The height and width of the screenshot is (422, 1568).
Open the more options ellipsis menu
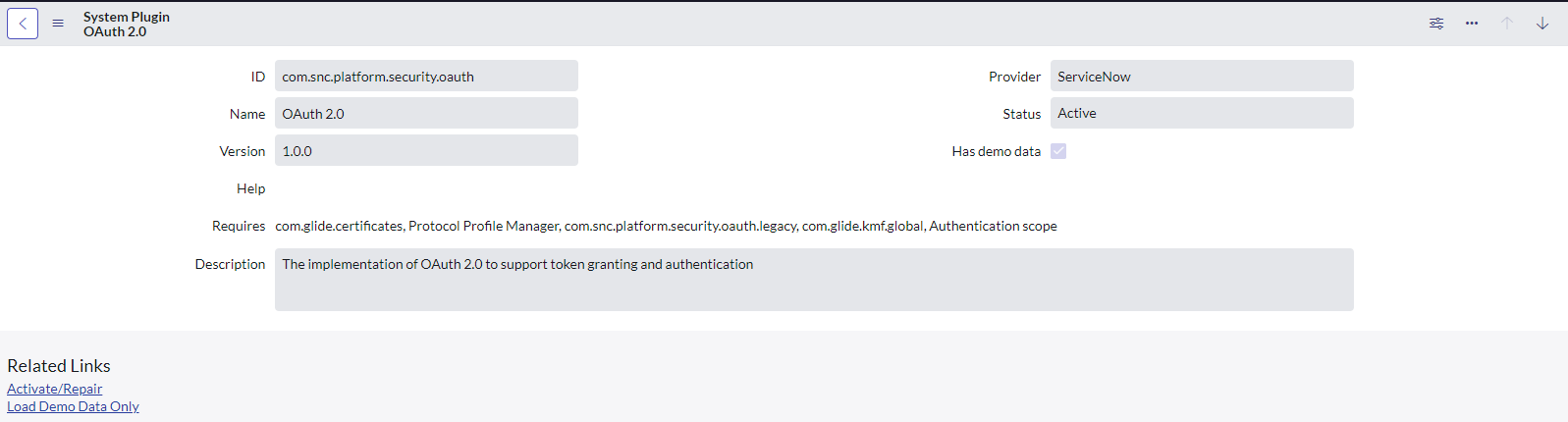click(1471, 24)
